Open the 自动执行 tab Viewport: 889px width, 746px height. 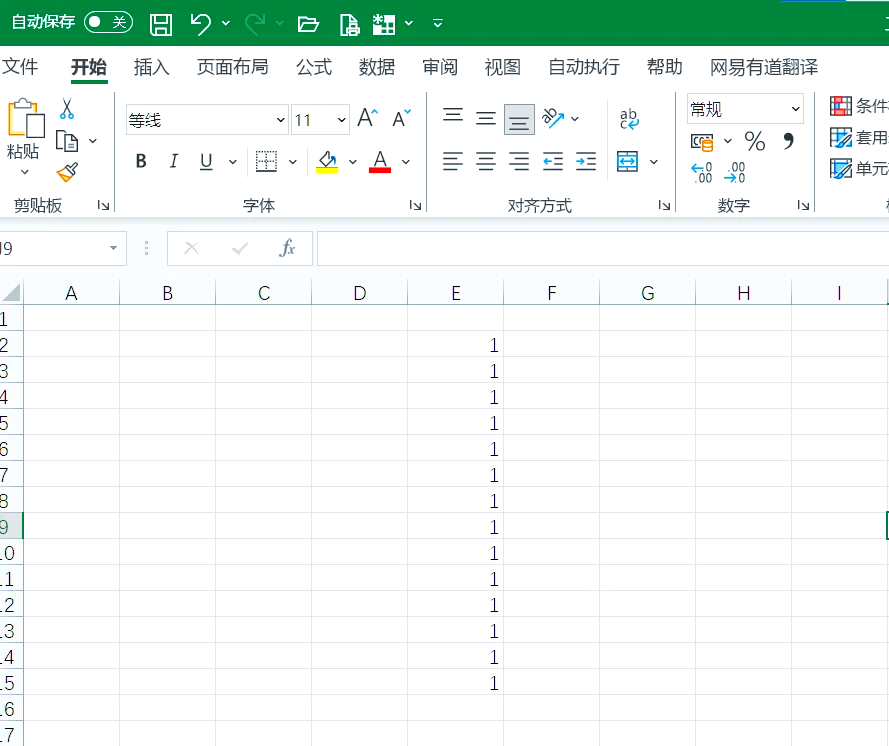(584, 67)
